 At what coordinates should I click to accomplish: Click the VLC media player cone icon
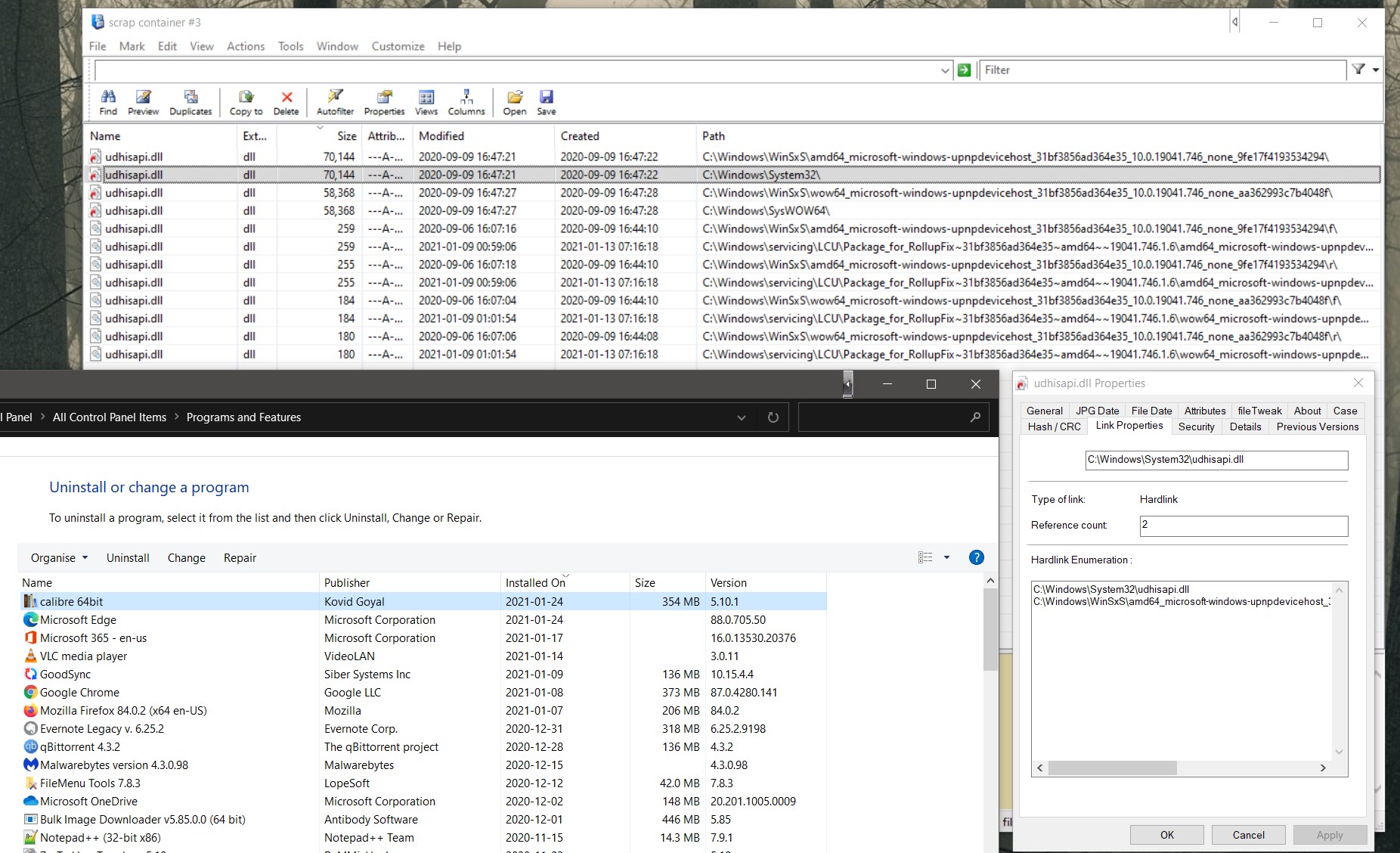(x=30, y=656)
